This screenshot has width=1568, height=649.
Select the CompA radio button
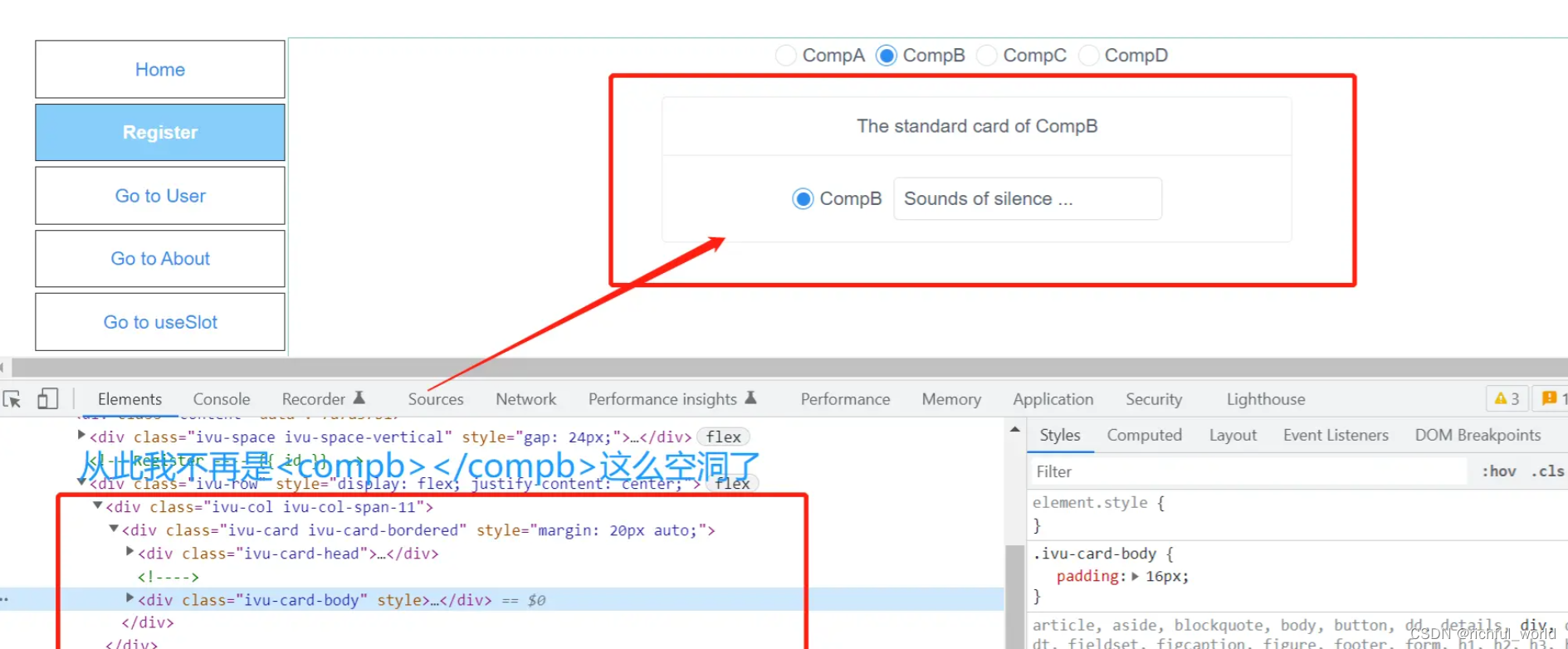tap(785, 56)
